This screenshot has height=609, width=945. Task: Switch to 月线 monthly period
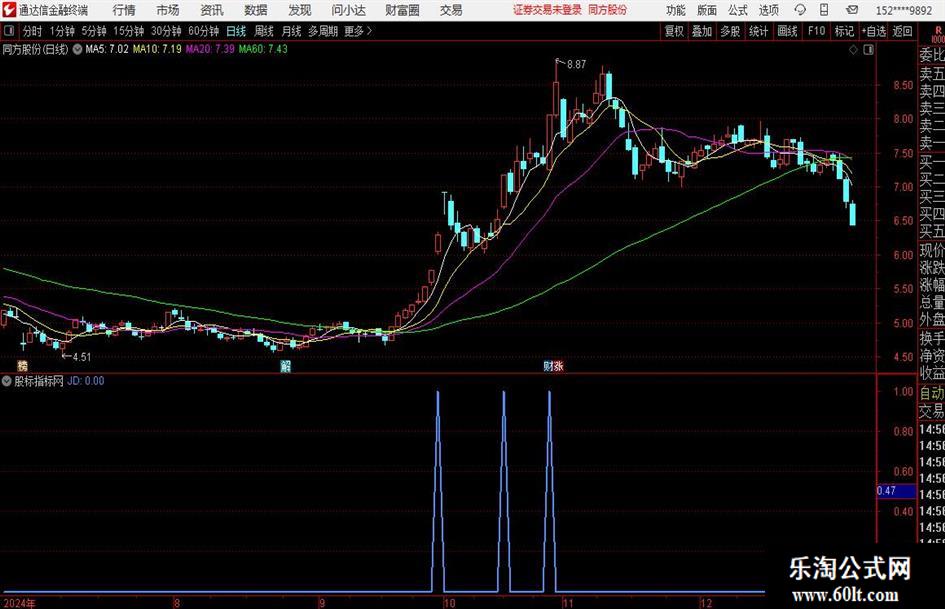tap(292, 31)
